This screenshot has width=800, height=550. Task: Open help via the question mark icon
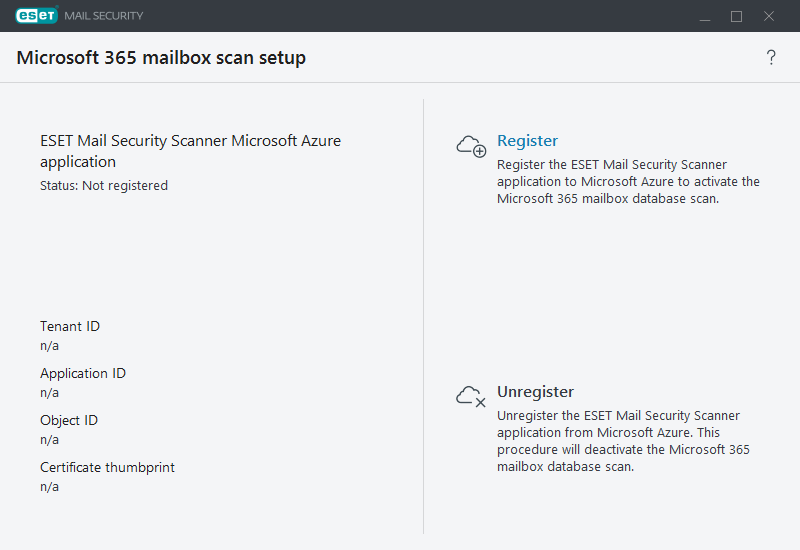tap(771, 58)
